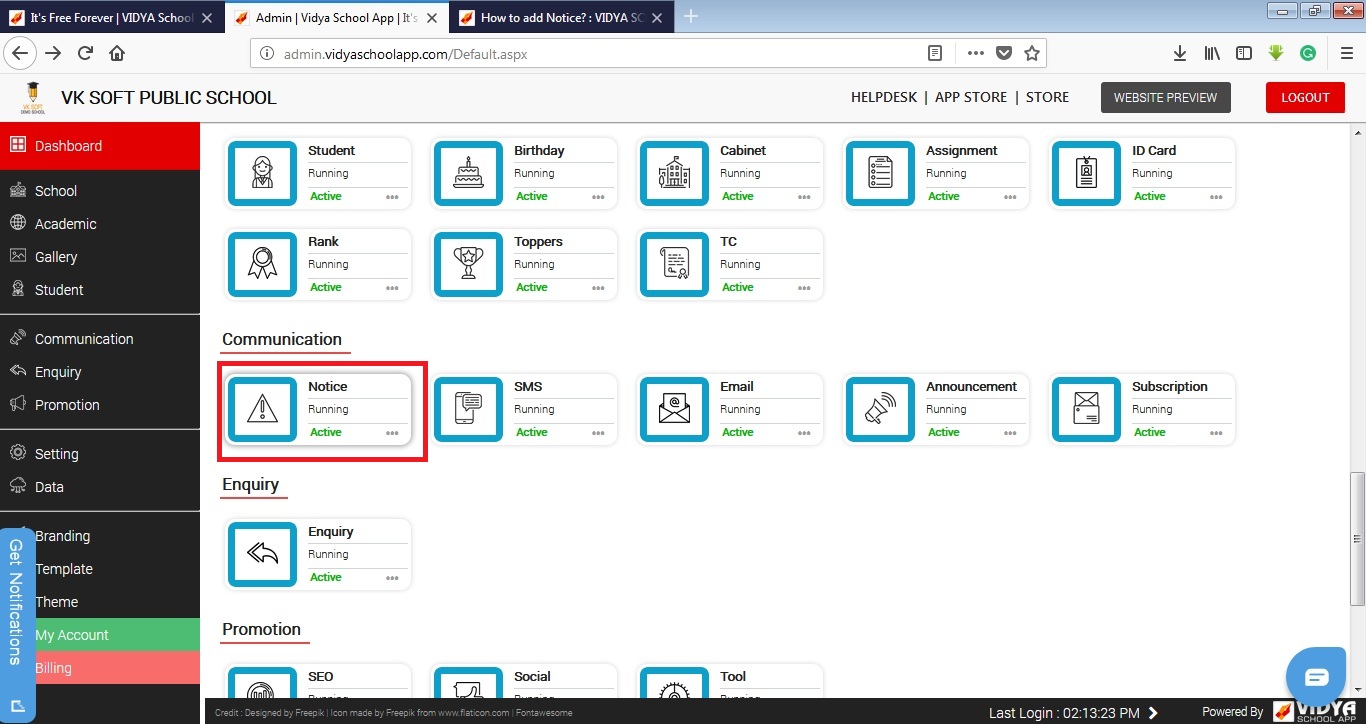
Task: Open the three-dots menu on Toppers card
Action: tap(598, 288)
